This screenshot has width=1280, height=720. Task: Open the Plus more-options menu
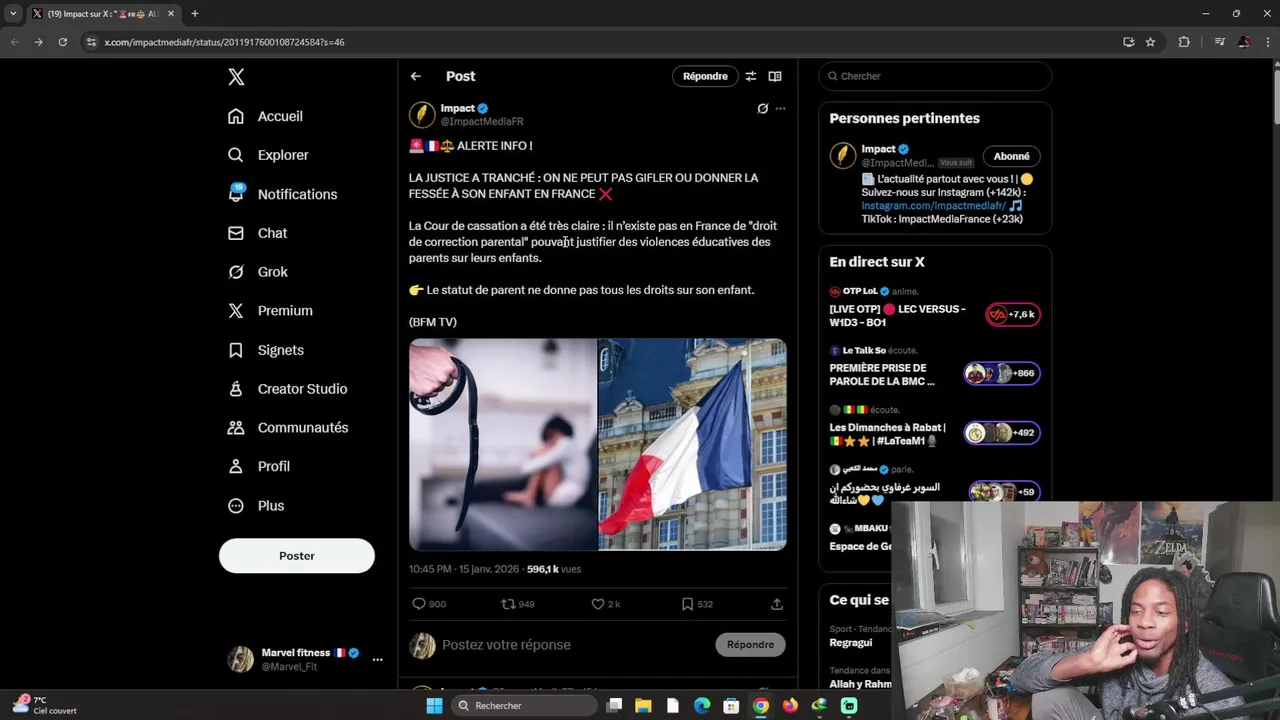coord(256,506)
